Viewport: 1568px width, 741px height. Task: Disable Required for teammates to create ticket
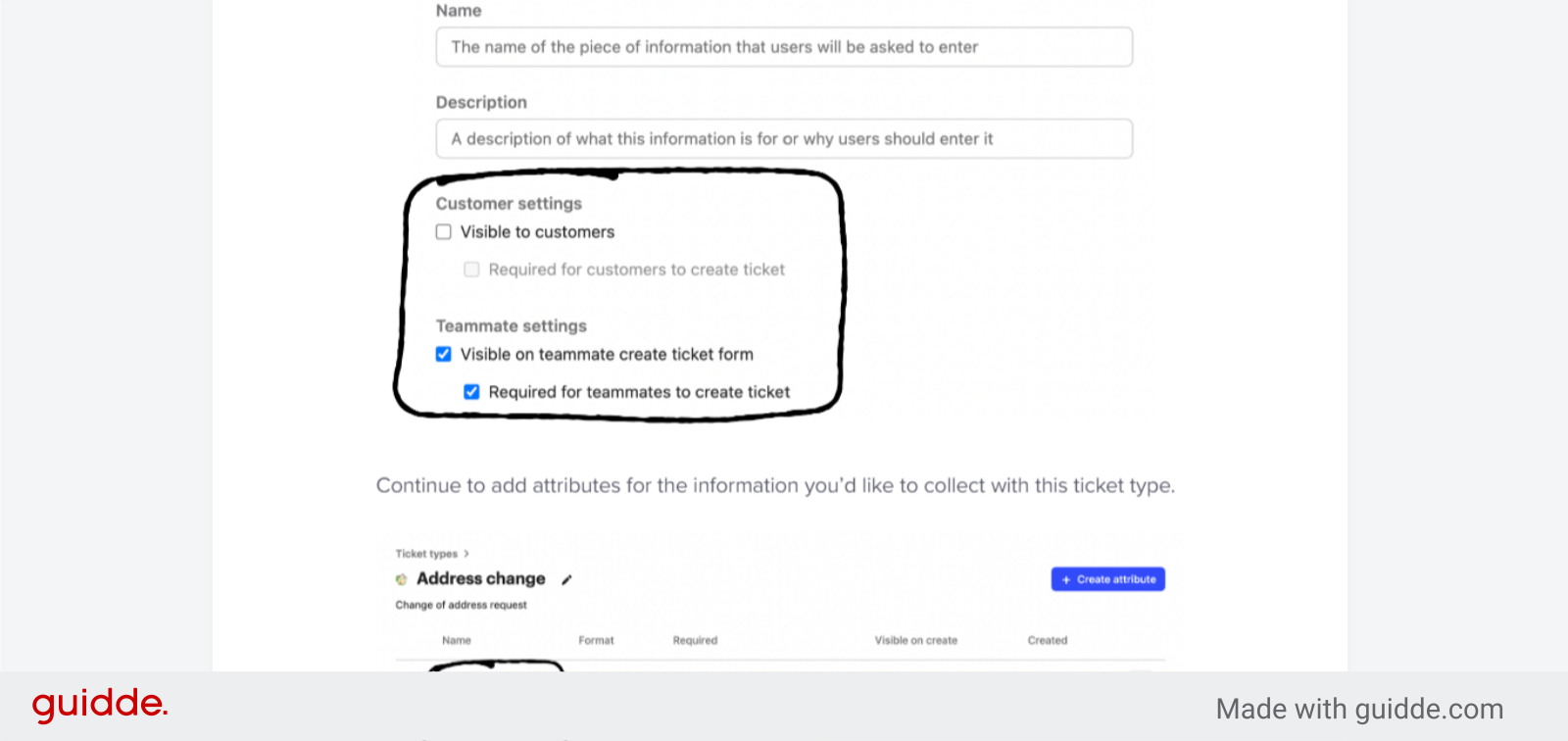pyautogui.click(x=471, y=391)
